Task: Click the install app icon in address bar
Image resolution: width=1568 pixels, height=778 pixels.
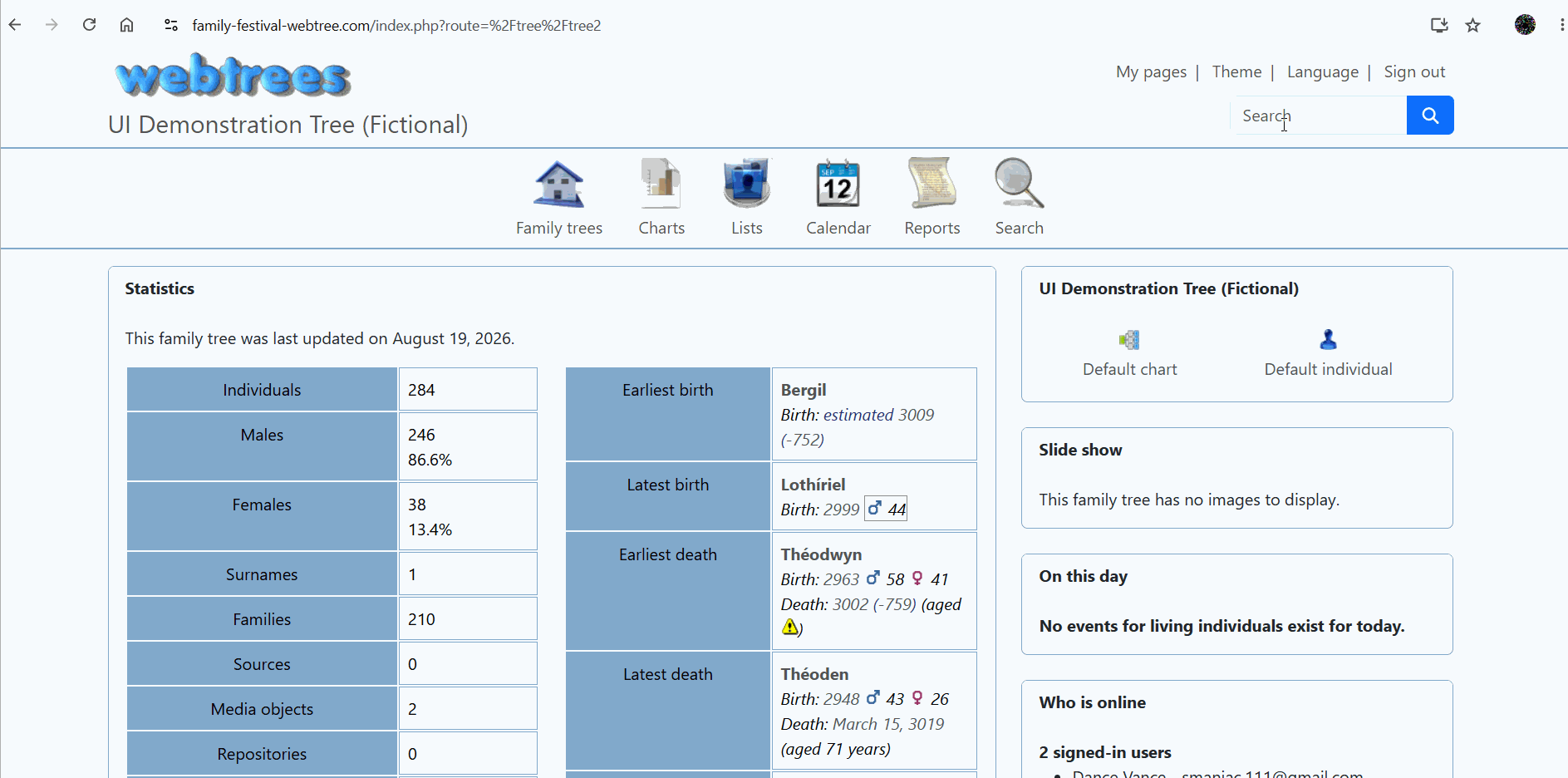Action: (x=1439, y=25)
